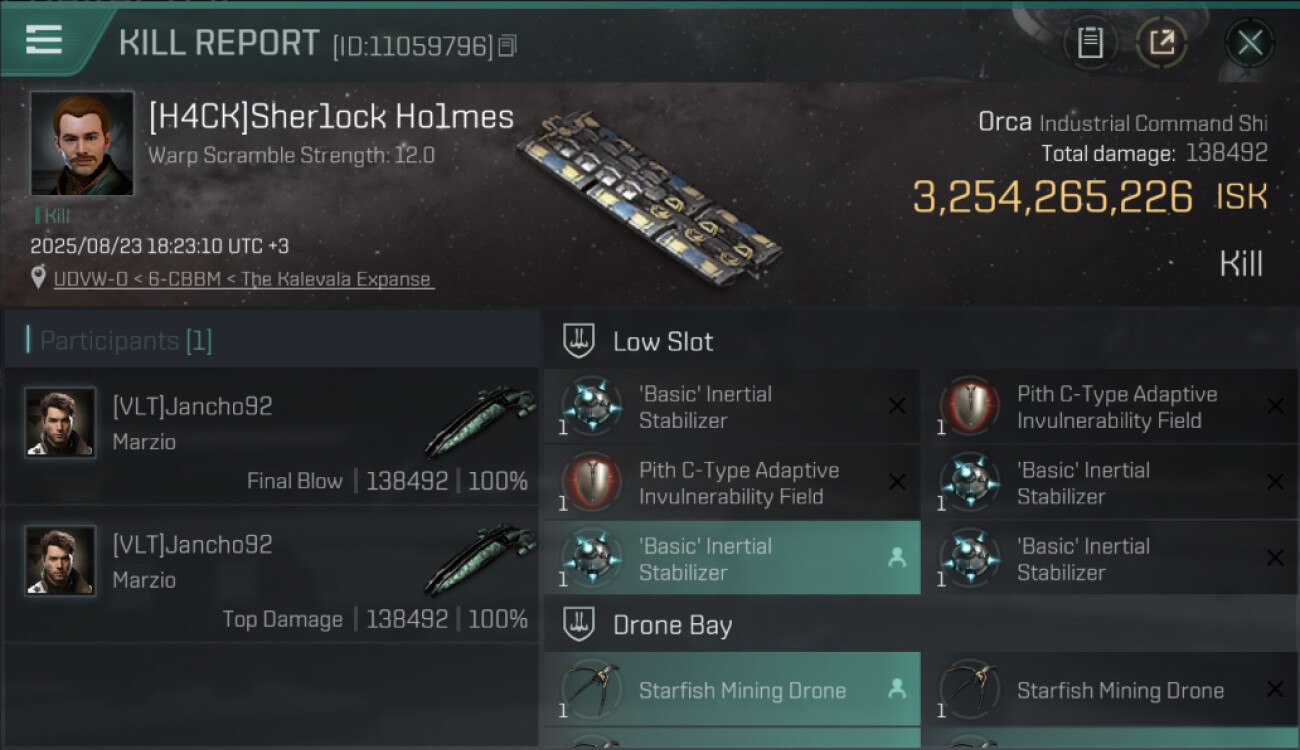Click the Marzio ship icon for Final Blow
1300x750 pixels.
(x=480, y=420)
